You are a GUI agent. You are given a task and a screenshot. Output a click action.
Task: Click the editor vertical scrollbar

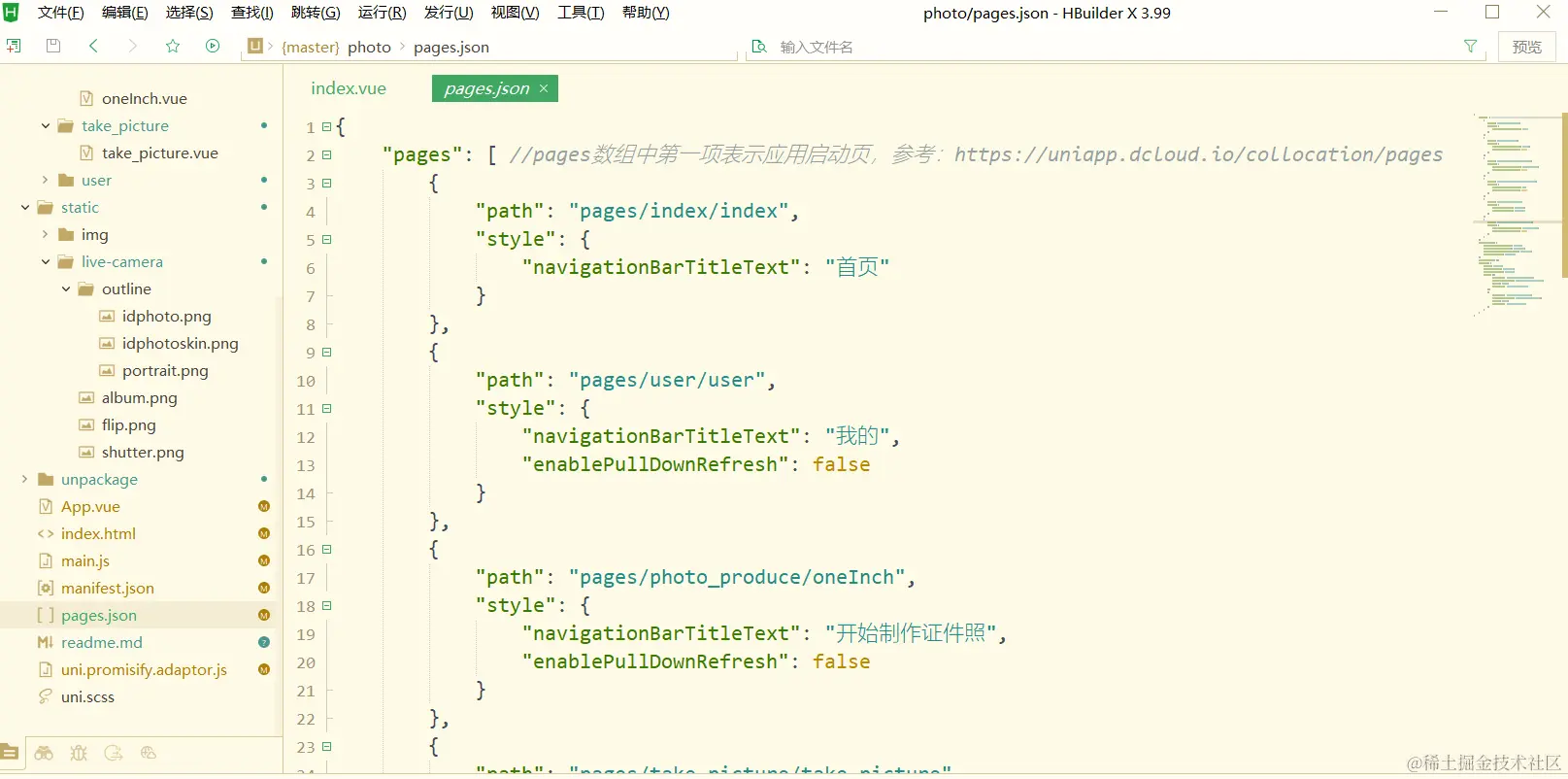pyautogui.click(x=1564, y=194)
